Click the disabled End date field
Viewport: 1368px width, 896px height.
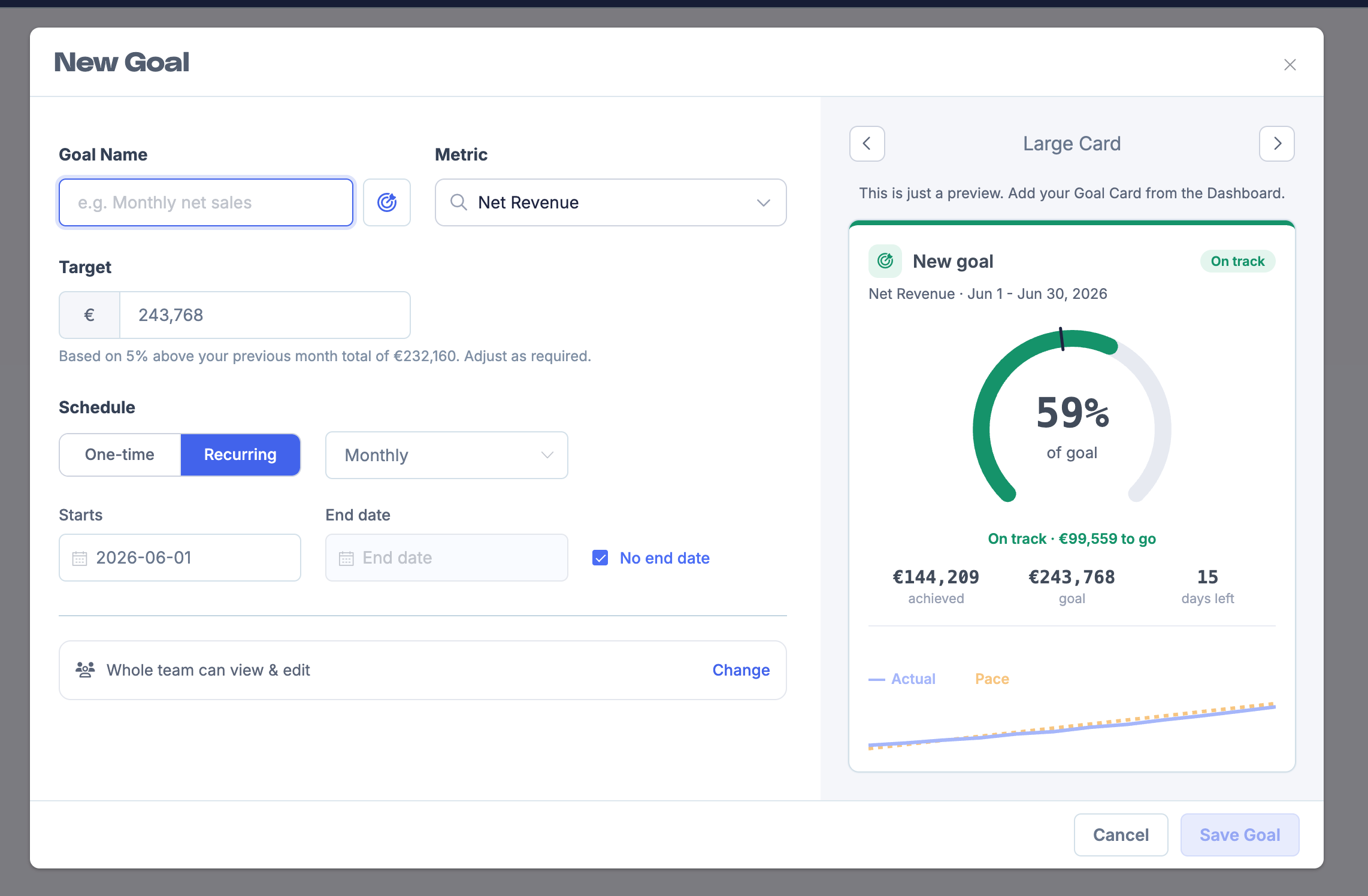point(446,558)
